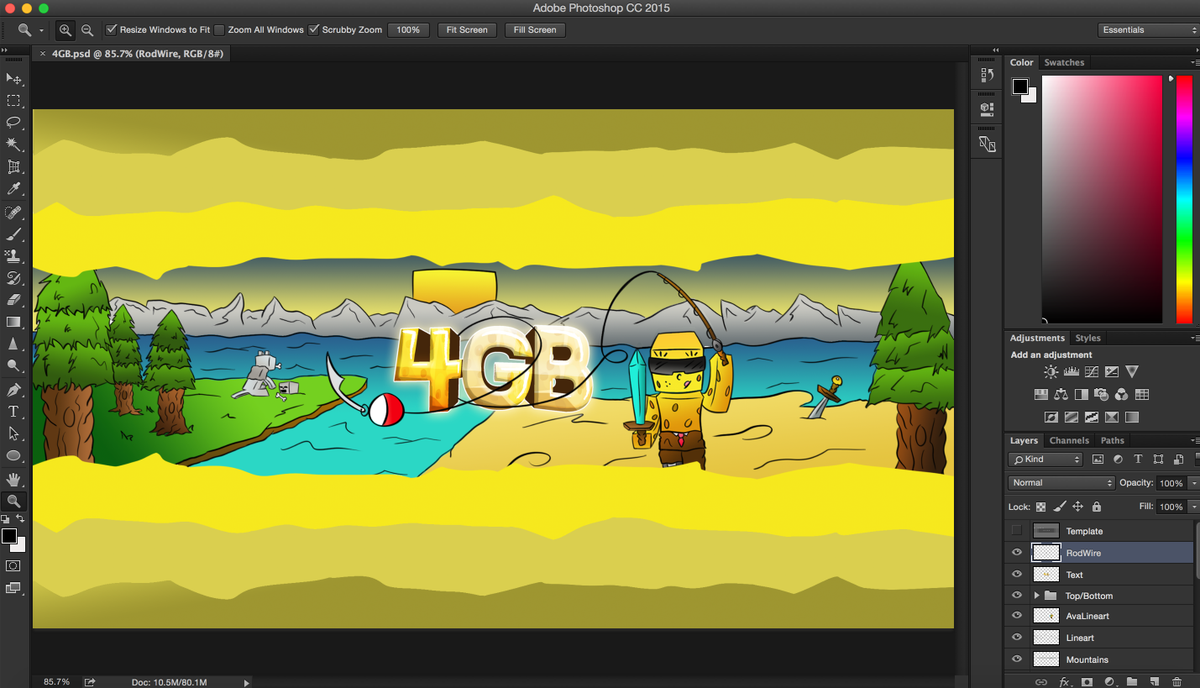Open the Normal blend mode dropdown
Viewport: 1200px width, 688px height.
[1061, 482]
